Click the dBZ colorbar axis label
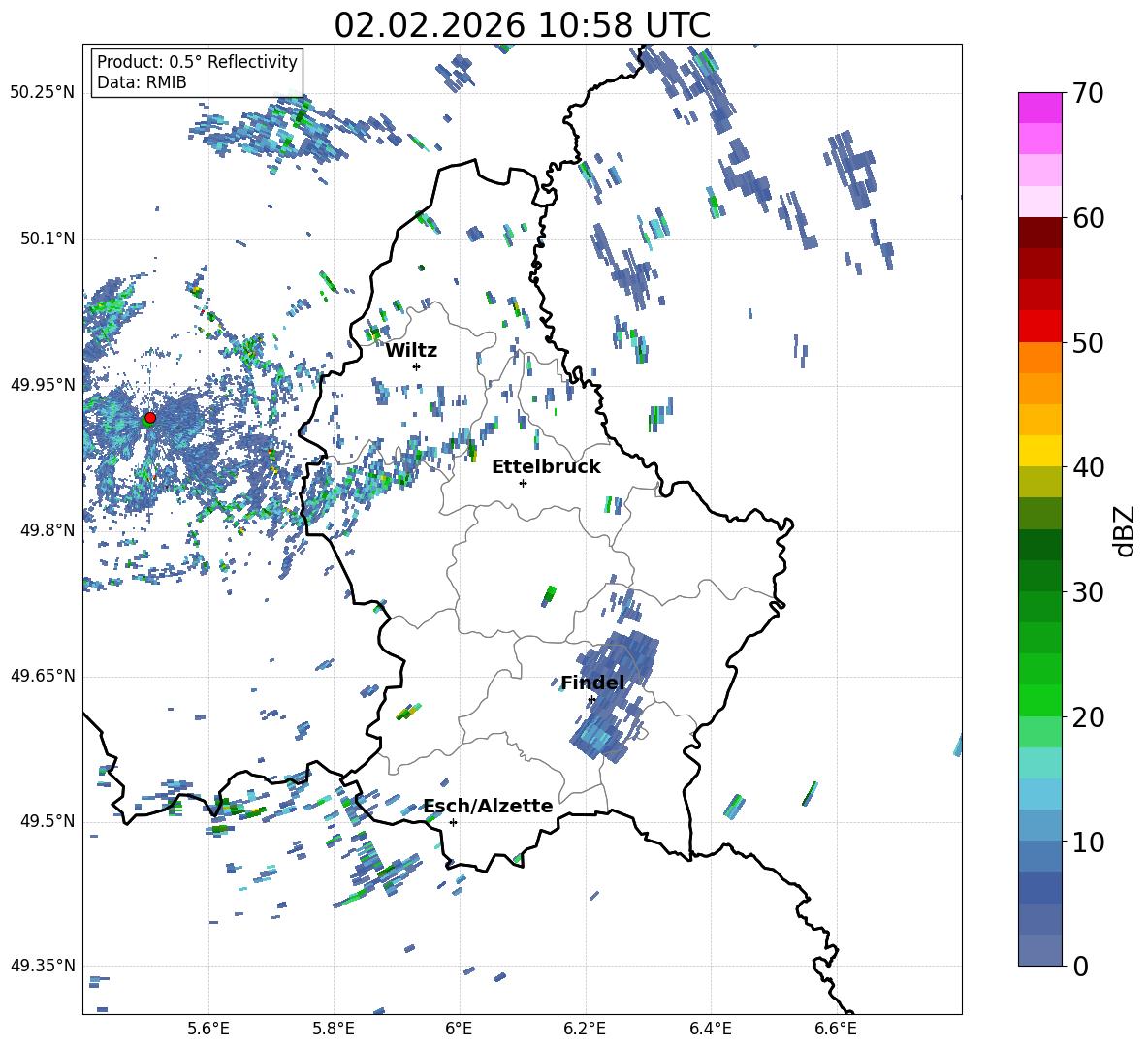Image resolution: width=1148 pixels, height=1048 pixels. [1124, 530]
